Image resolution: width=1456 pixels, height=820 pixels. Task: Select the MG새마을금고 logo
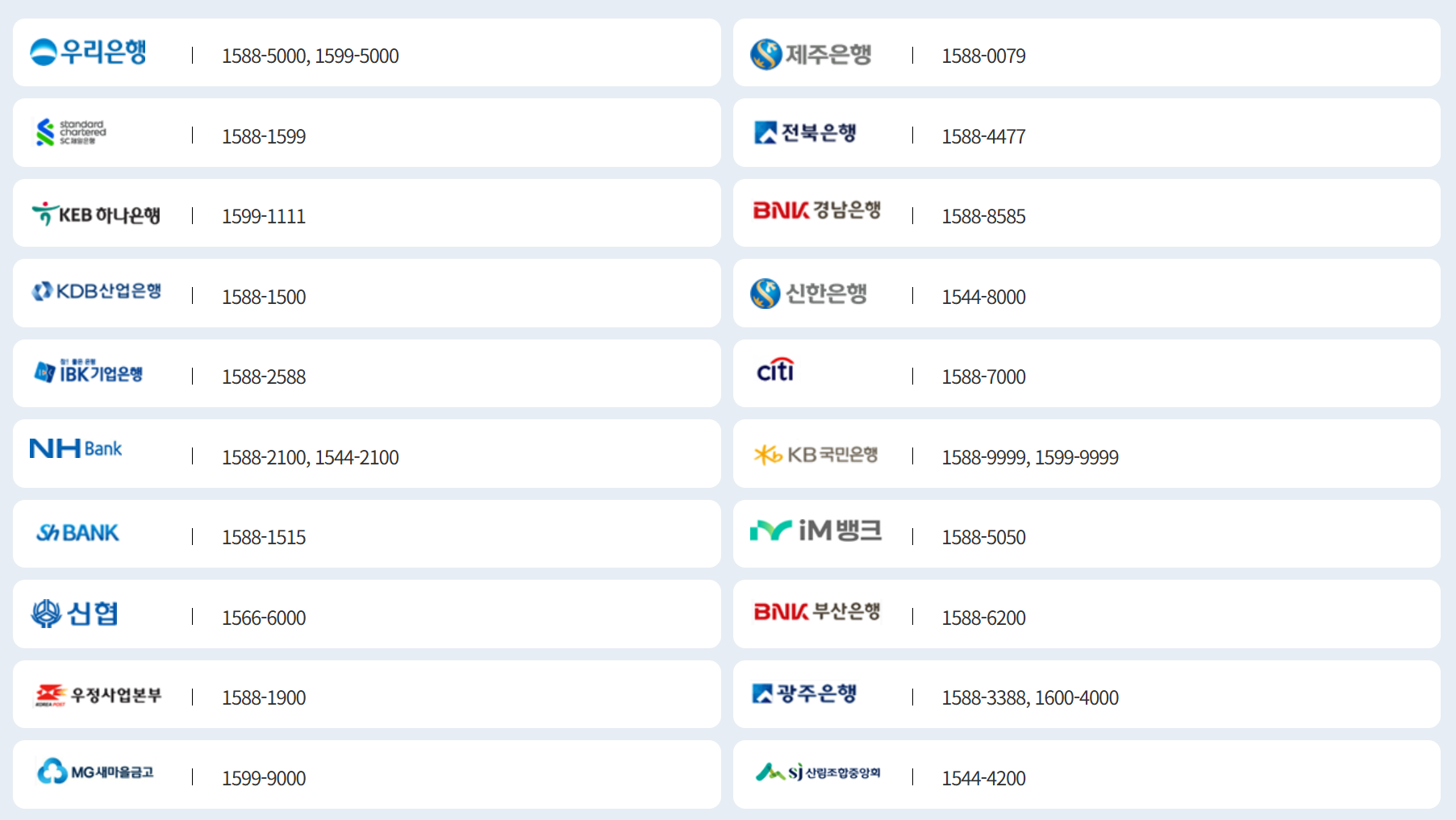tap(95, 772)
